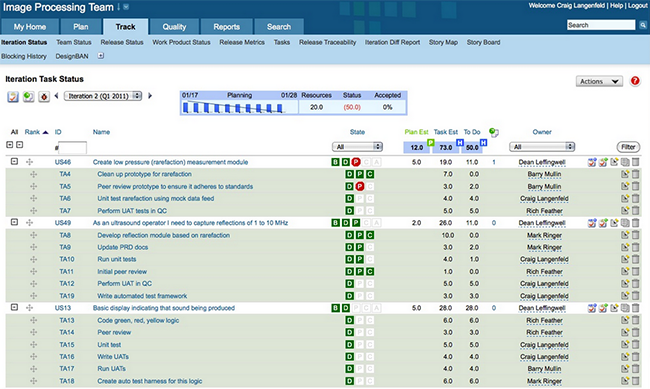Image resolution: width=650 pixels, height=389 pixels.
Task: Open the Story Board sub-tab
Action: 483,42
